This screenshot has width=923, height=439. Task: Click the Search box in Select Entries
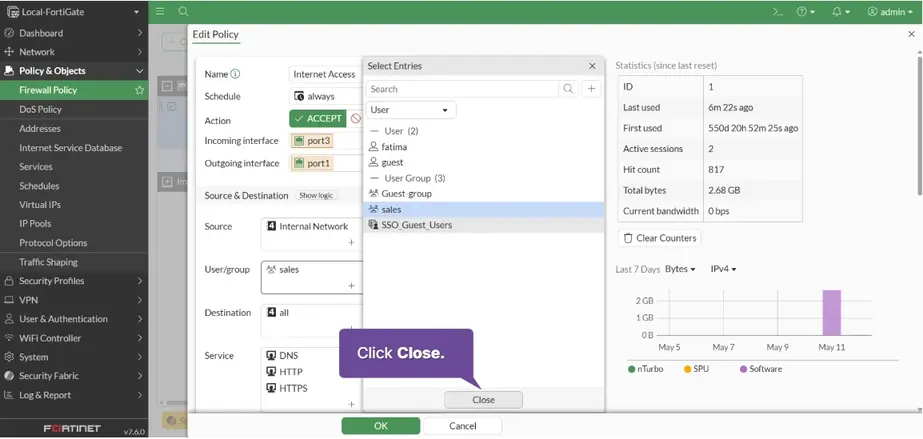tap(462, 89)
